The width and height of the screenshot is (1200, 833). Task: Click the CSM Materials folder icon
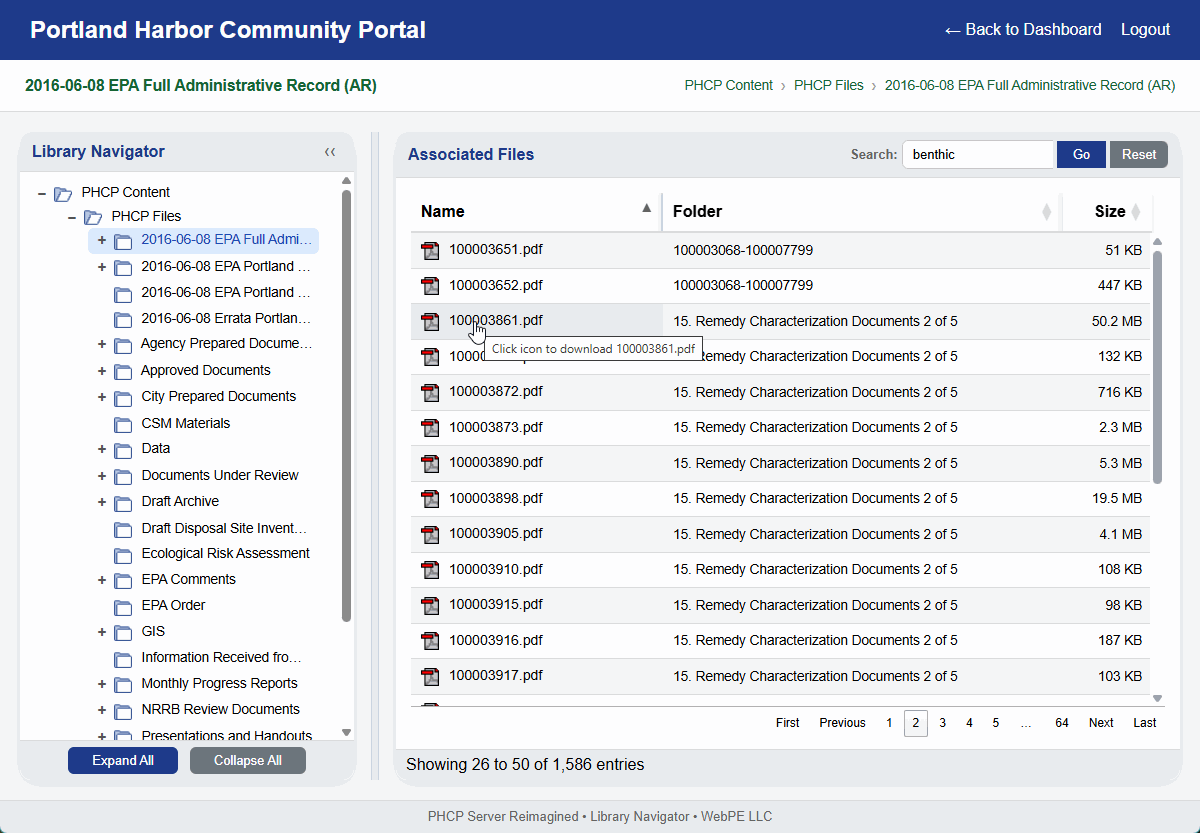[123, 424]
